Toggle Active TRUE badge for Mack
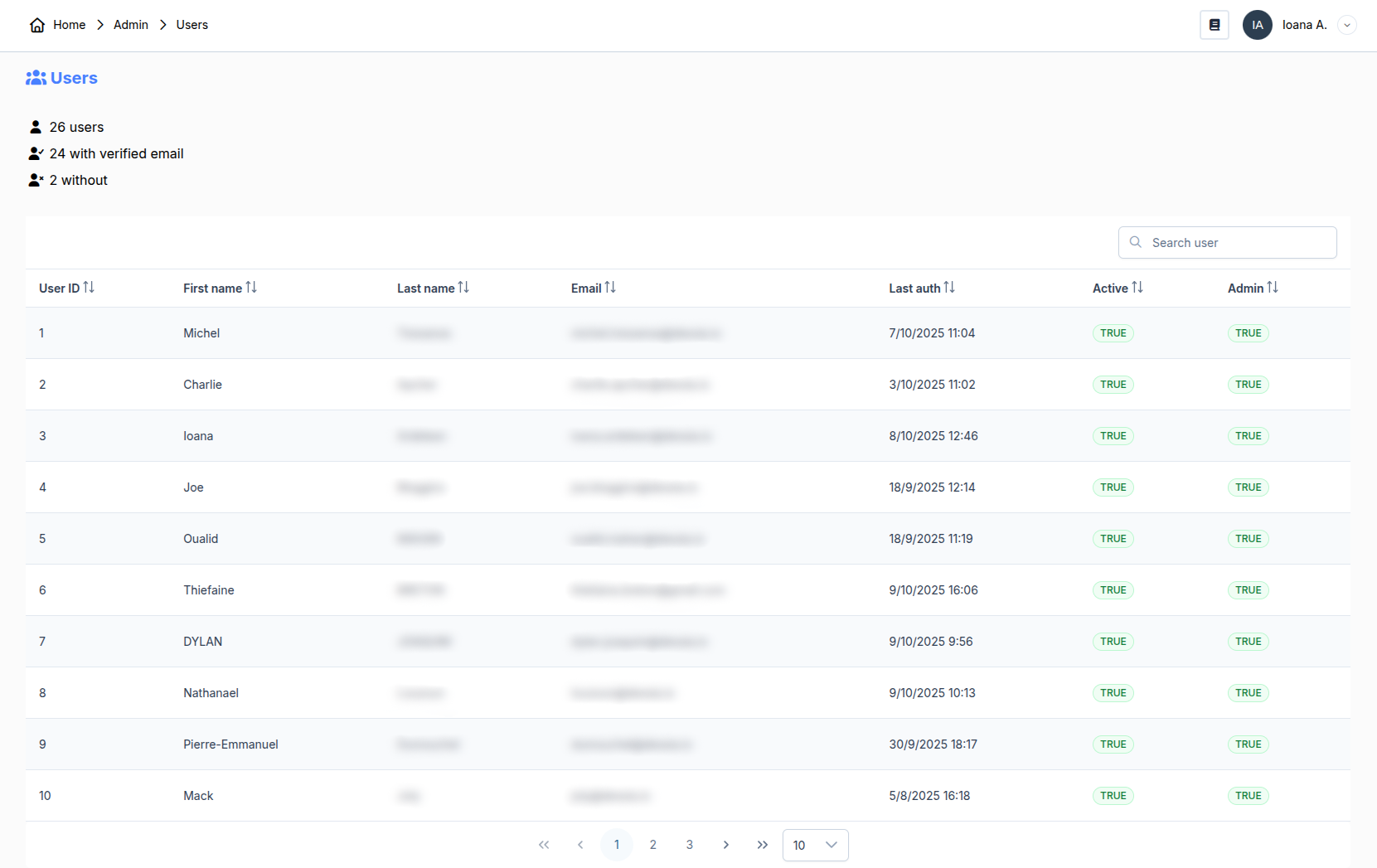 coord(1113,796)
